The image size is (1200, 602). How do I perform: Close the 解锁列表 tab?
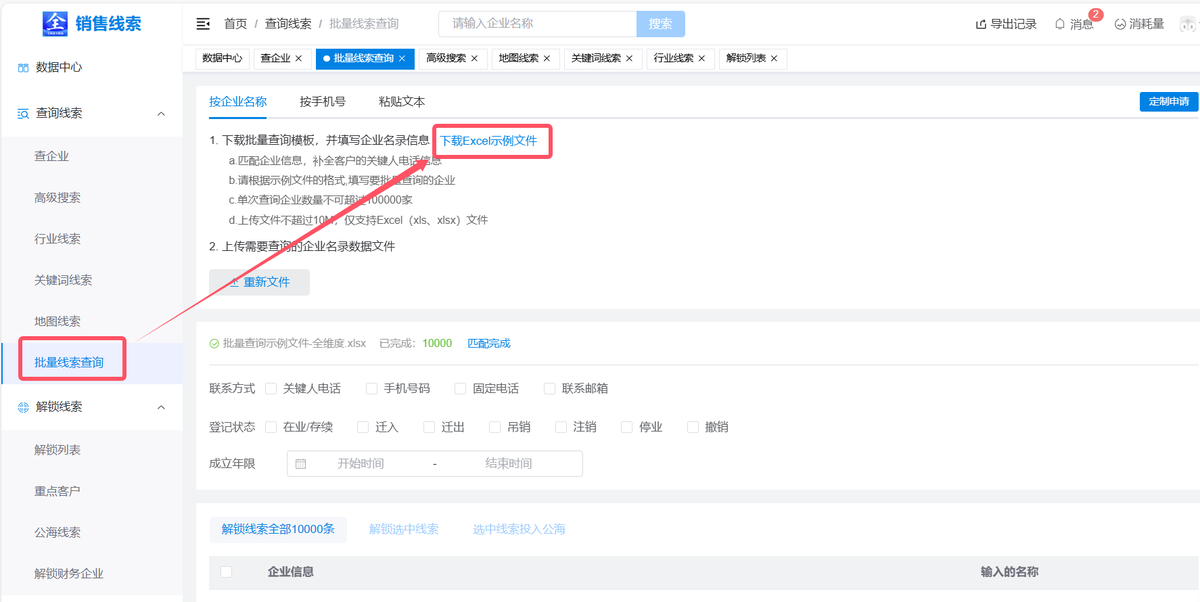[x=774, y=59]
